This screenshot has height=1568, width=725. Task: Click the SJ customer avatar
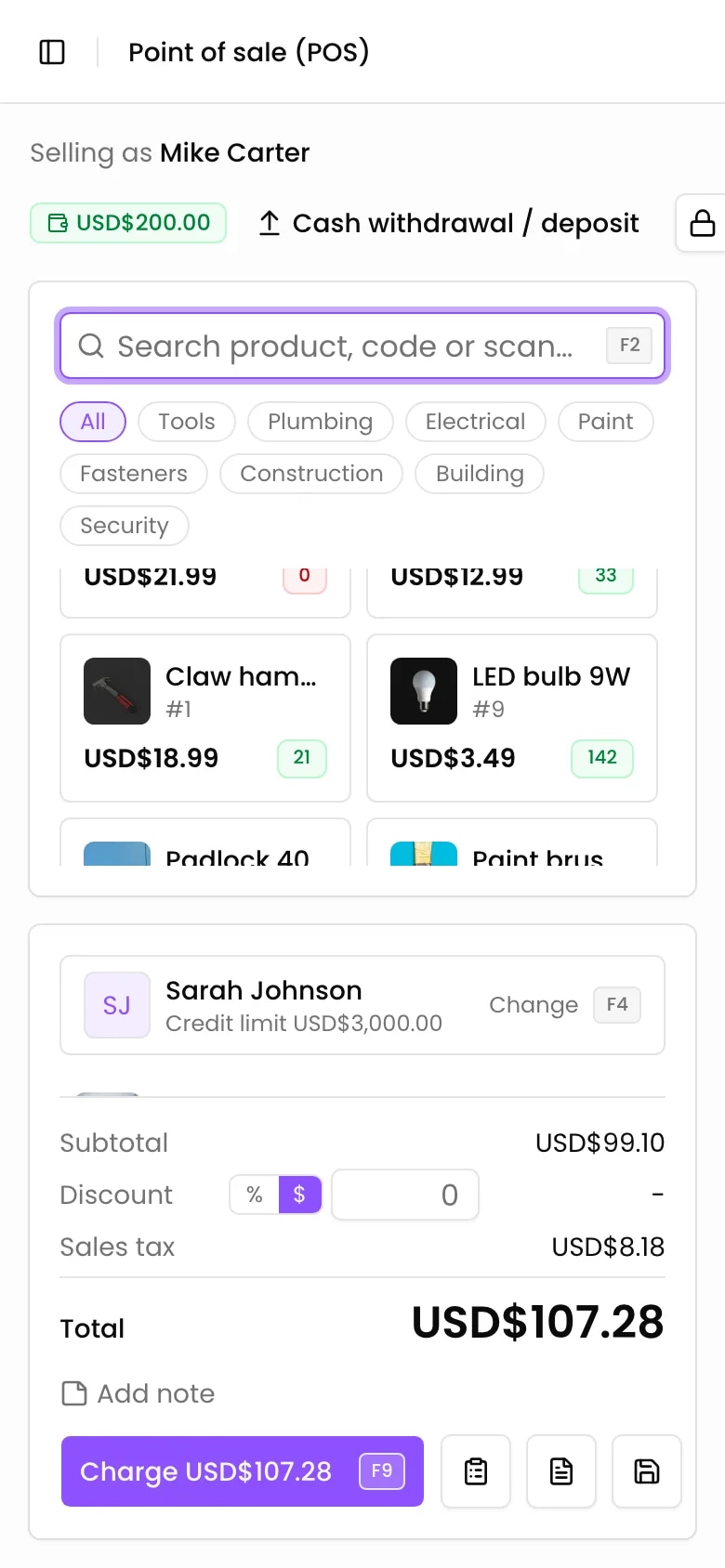[117, 1005]
